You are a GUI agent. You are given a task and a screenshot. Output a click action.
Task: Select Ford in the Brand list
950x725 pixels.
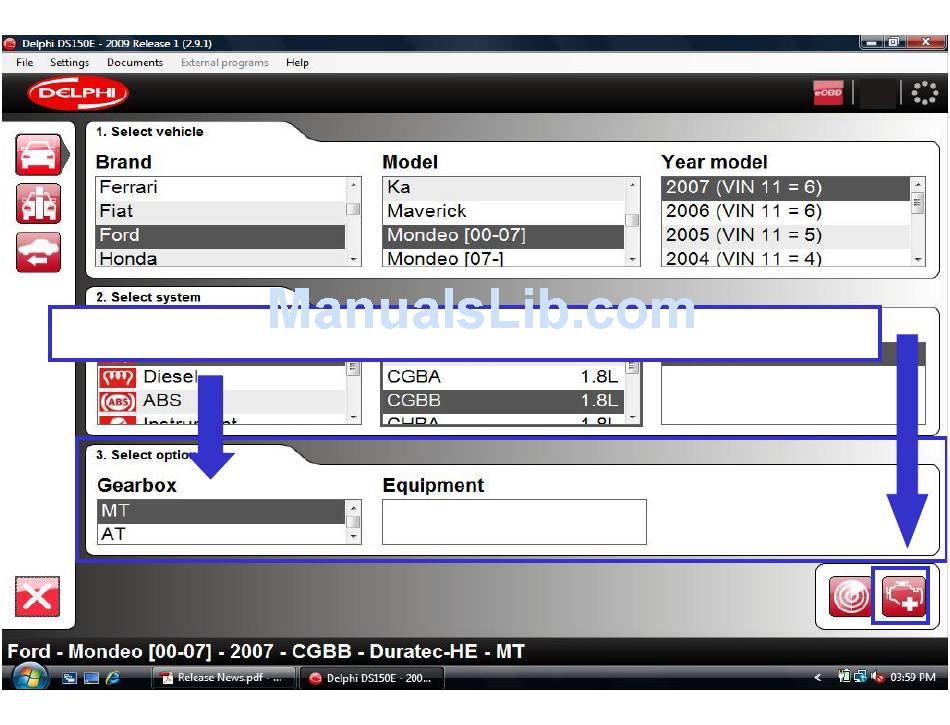click(x=221, y=236)
